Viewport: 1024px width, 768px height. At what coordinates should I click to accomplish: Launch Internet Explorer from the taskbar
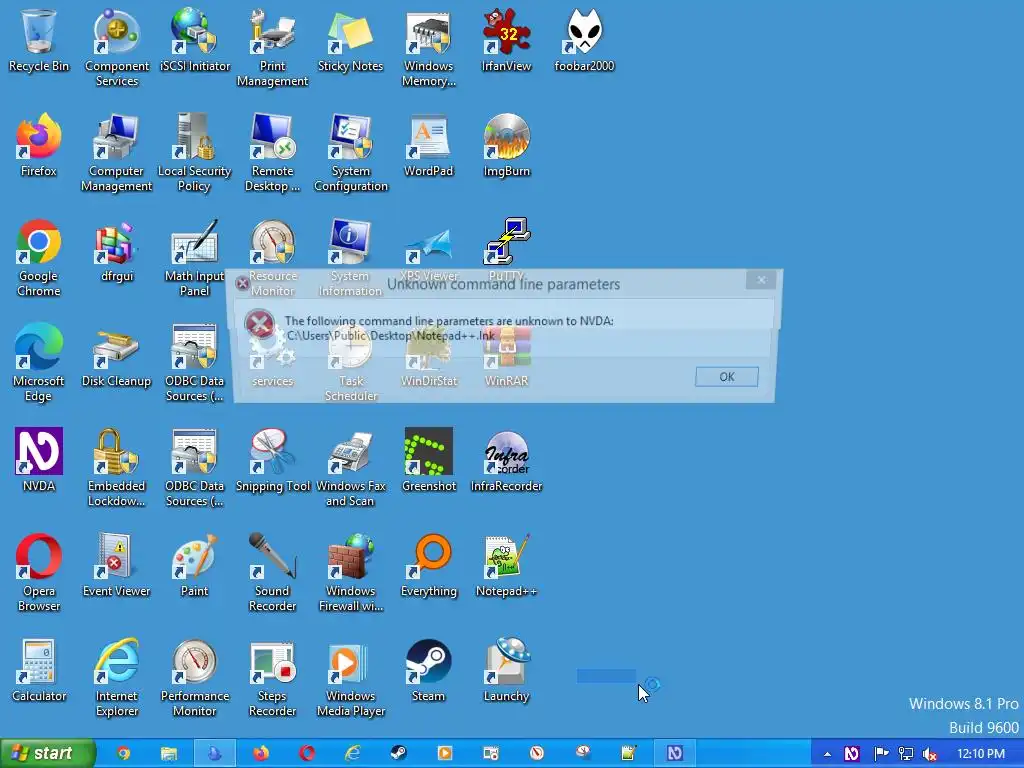click(x=353, y=754)
